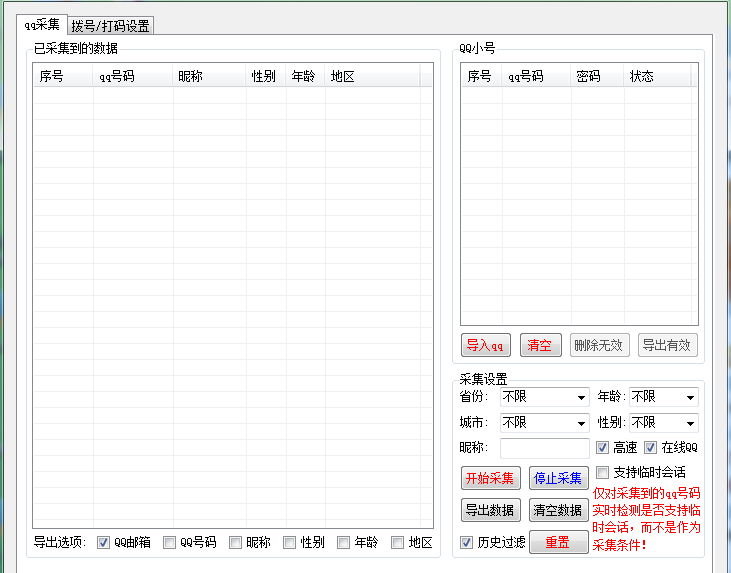This screenshot has height=573, width=731.
Task: Export data with 导出数据 button
Action: click(490, 510)
